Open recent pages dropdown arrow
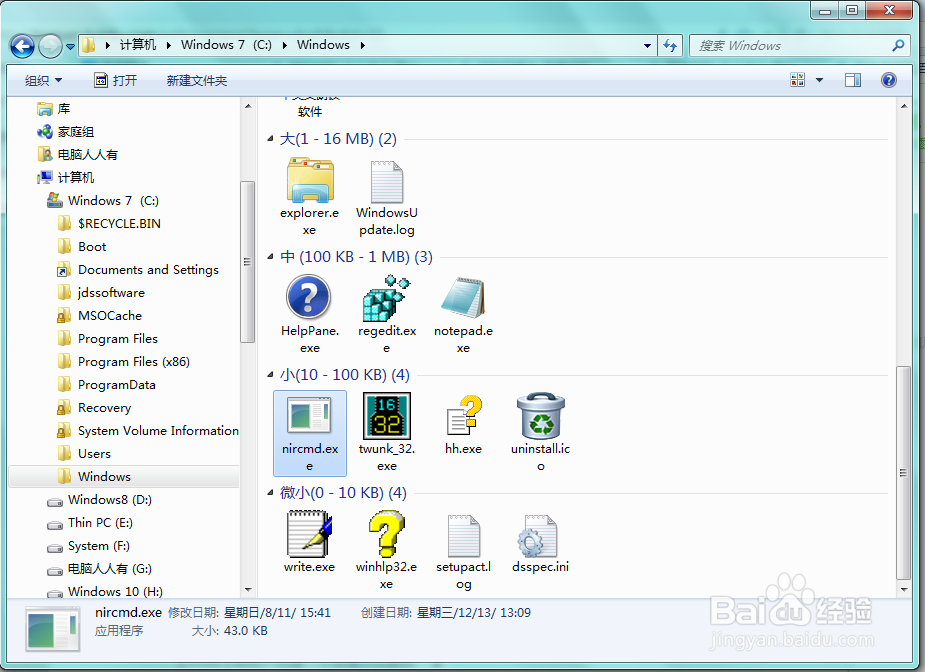 coord(70,46)
